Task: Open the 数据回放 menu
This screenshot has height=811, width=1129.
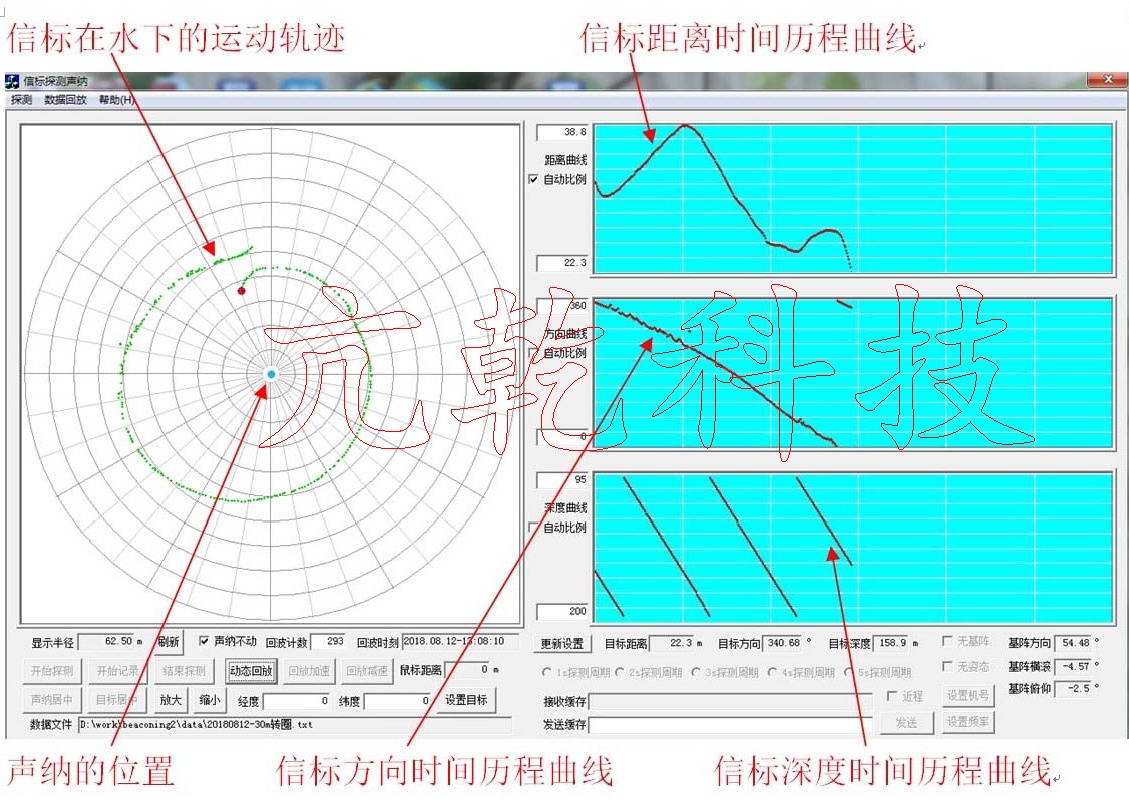Action: [65, 100]
